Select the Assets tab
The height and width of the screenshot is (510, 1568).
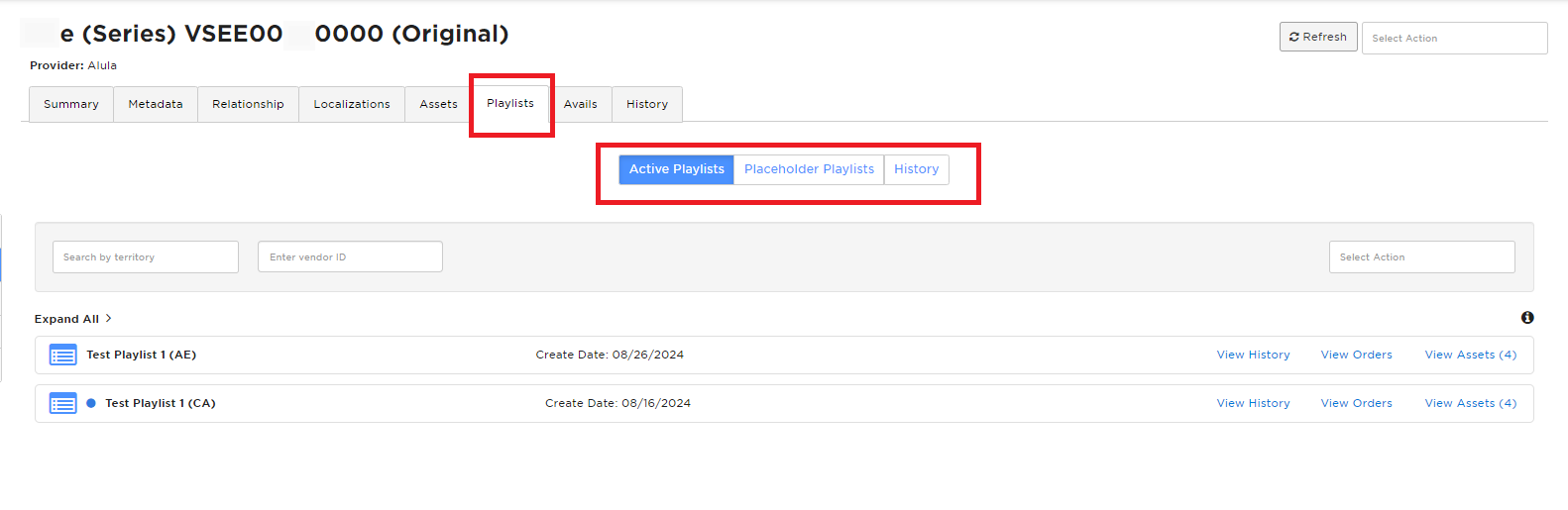(438, 104)
